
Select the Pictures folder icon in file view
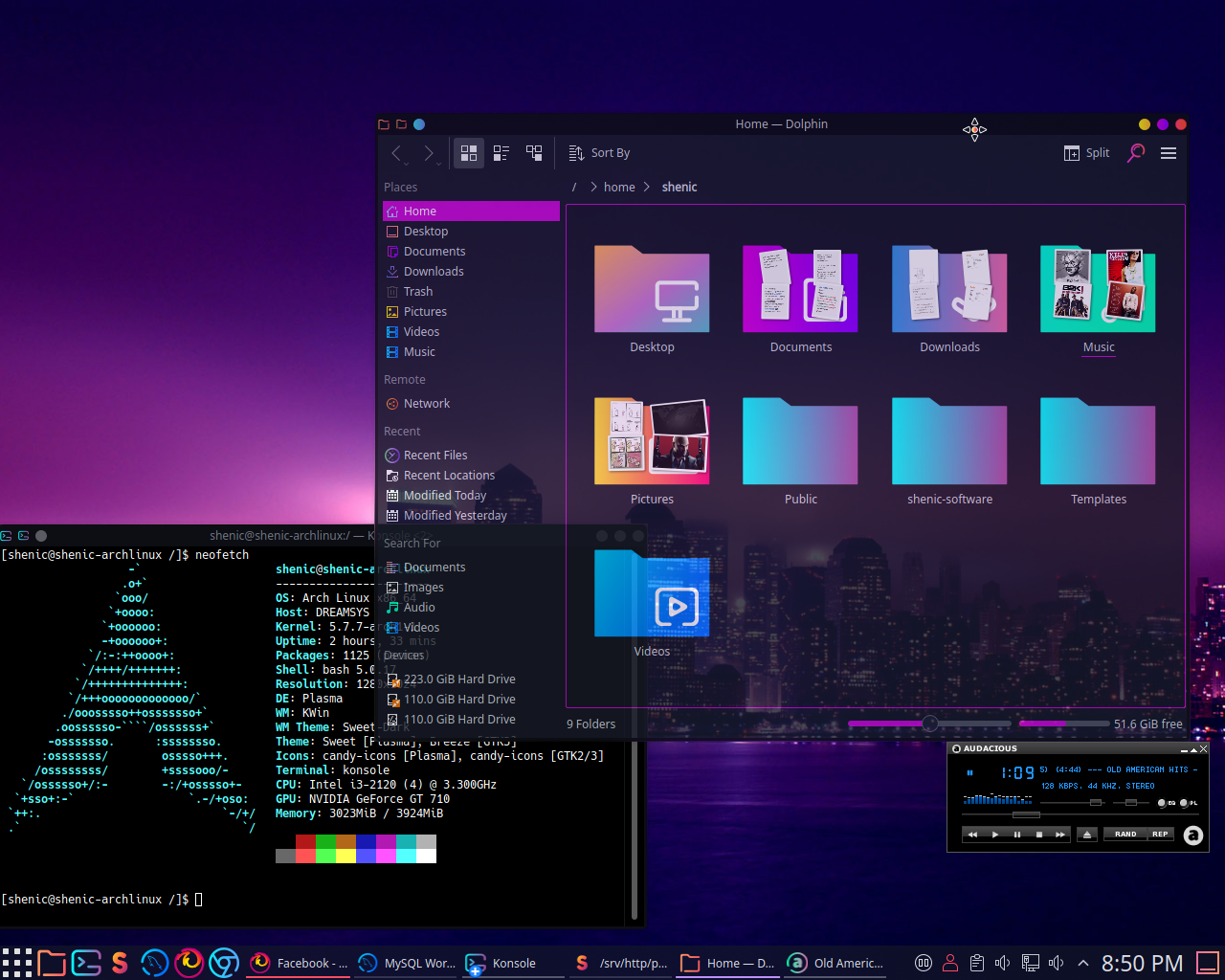652,441
